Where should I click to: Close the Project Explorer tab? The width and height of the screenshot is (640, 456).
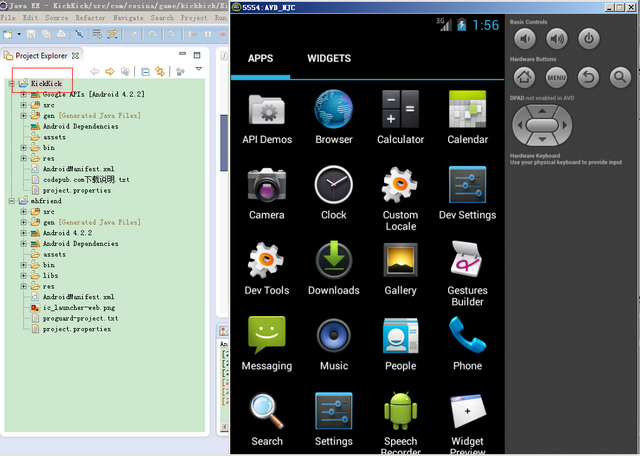[76, 56]
